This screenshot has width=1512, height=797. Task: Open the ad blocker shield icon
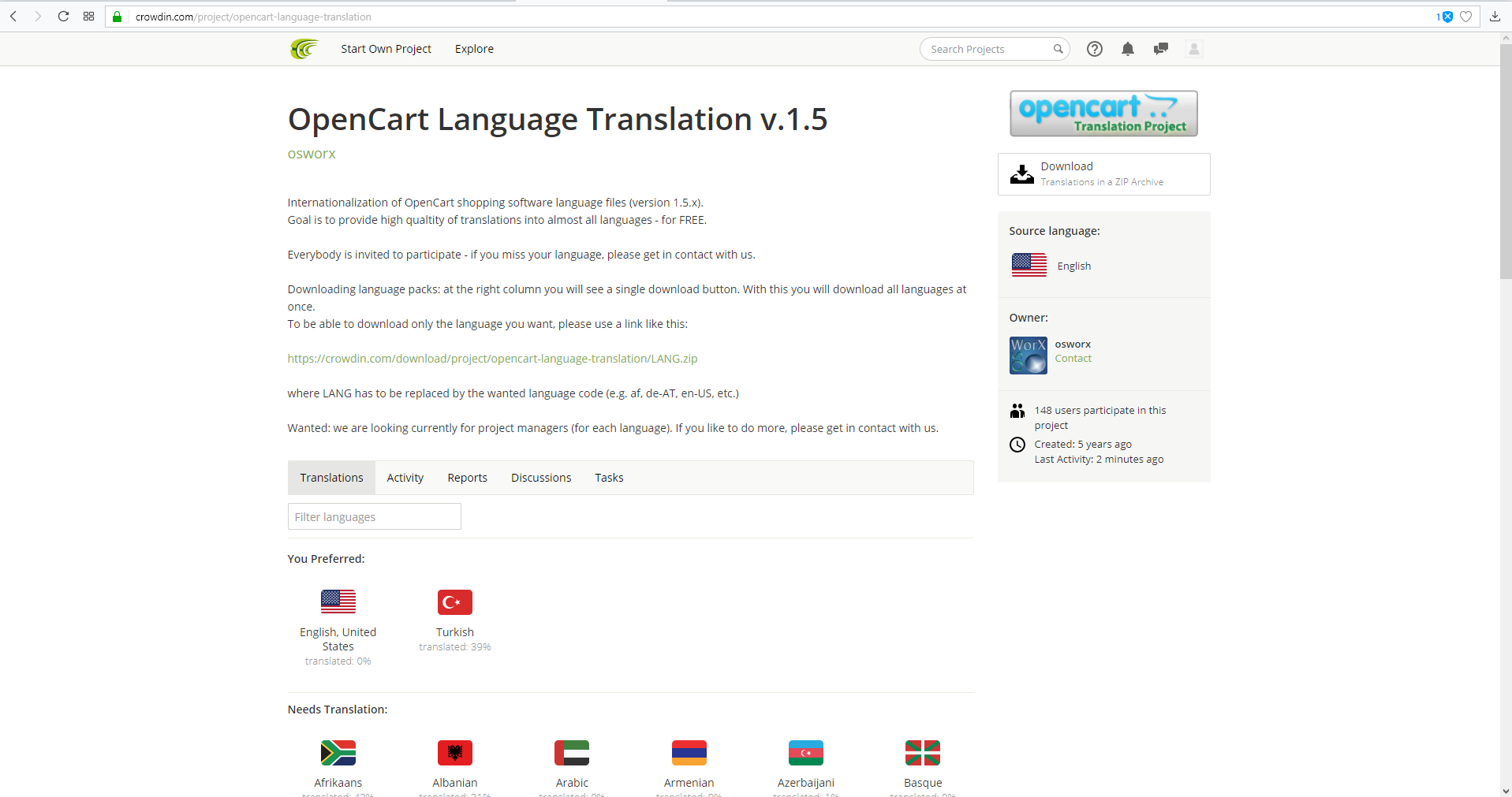pyautogui.click(x=1447, y=17)
